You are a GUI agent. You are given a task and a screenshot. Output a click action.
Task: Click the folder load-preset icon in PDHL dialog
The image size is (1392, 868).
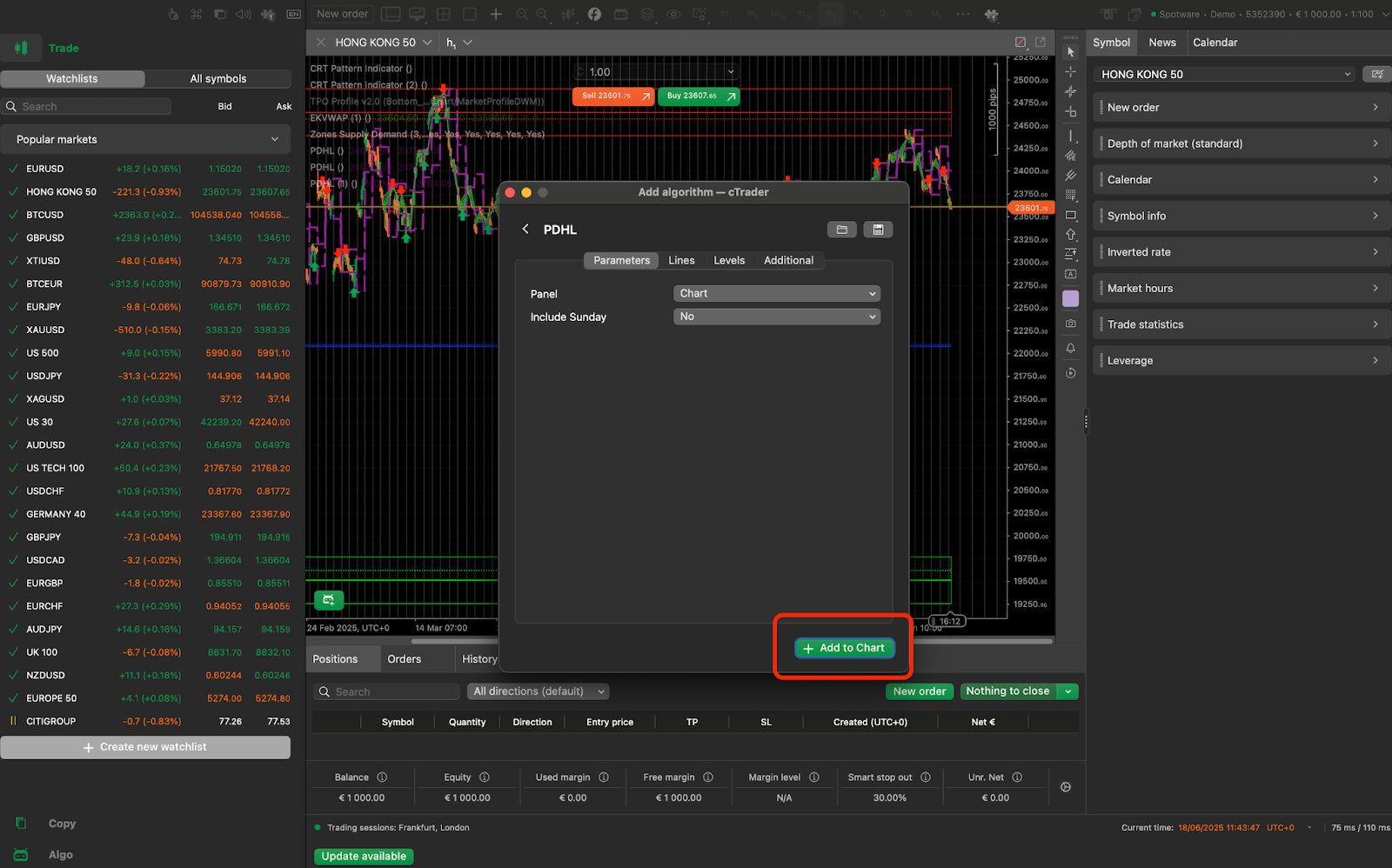[x=841, y=230]
